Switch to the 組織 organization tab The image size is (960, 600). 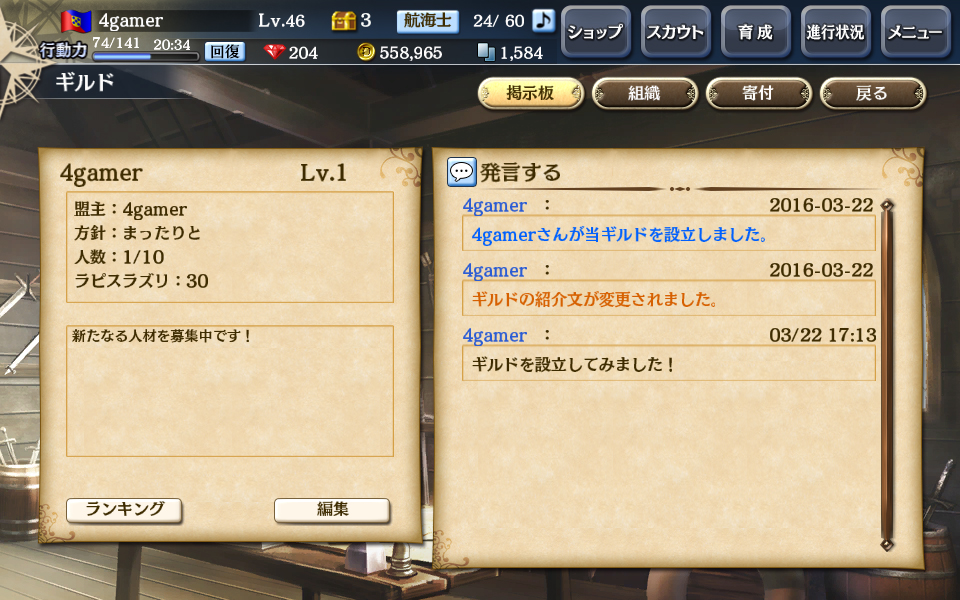645,93
